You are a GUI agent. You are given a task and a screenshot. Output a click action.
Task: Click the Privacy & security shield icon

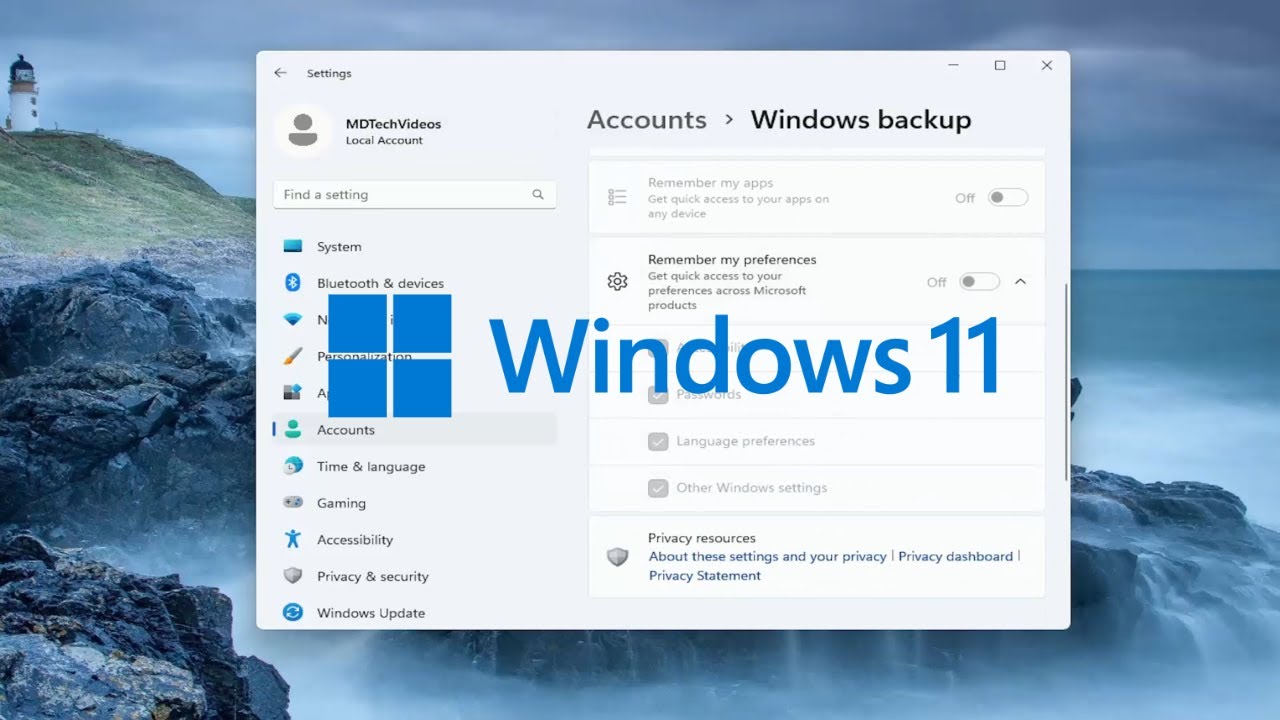coord(293,576)
